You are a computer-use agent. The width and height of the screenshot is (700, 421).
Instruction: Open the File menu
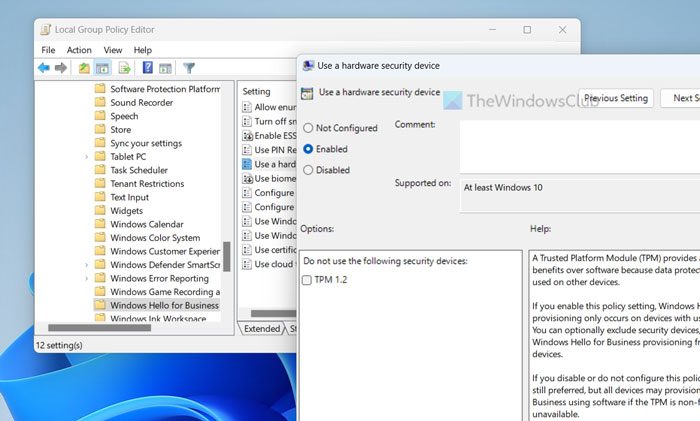pos(48,50)
